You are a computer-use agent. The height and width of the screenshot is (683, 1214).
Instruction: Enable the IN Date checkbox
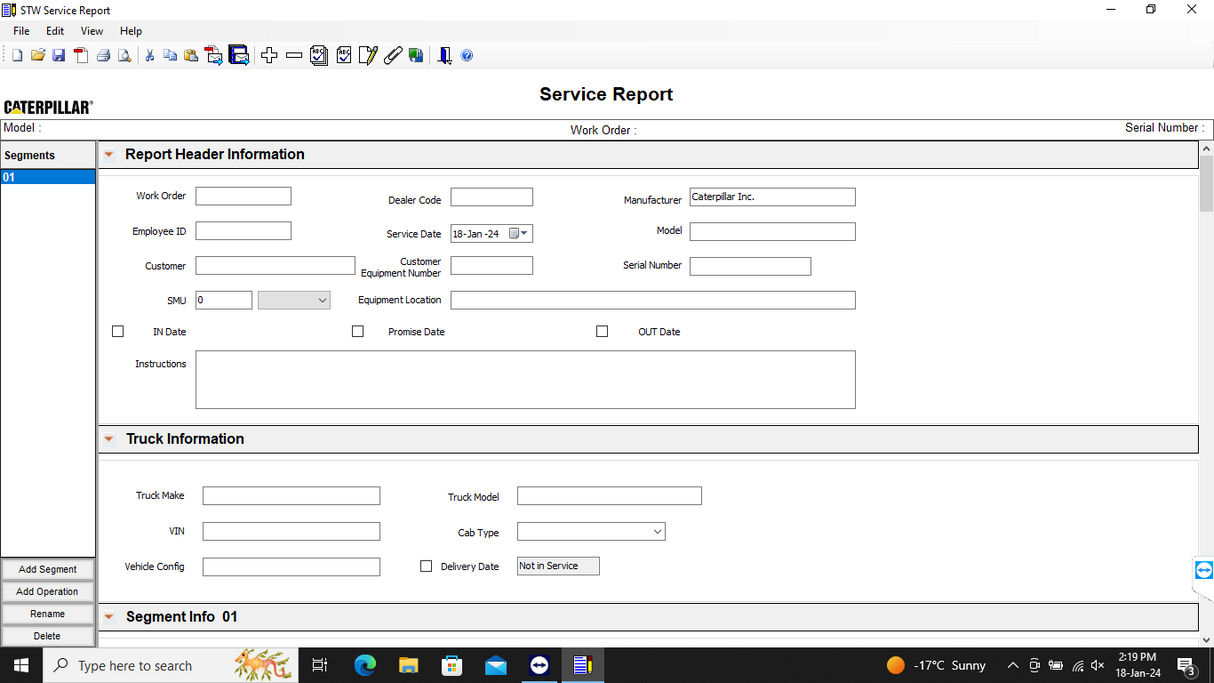coord(118,331)
